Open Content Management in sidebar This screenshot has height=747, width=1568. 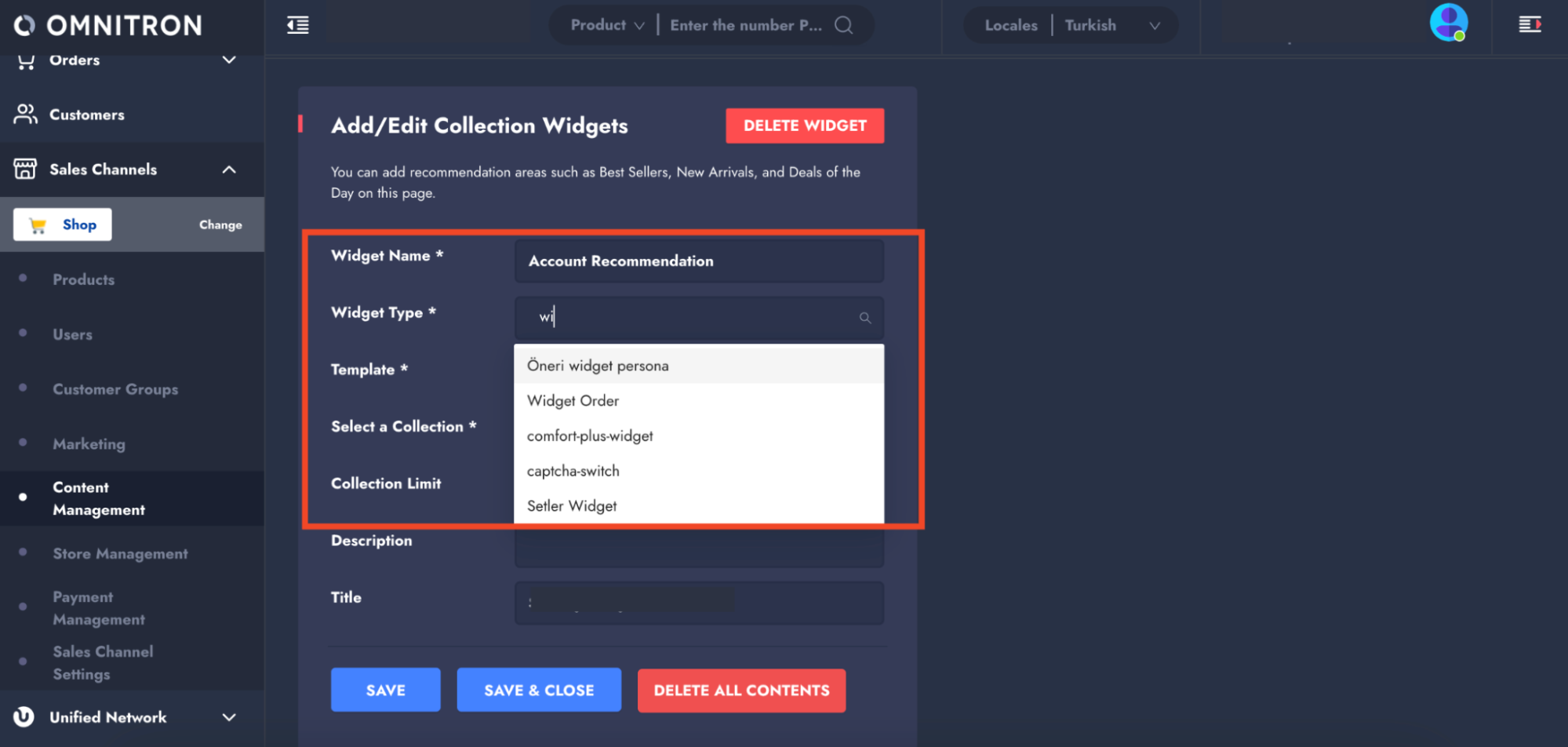tap(99, 498)
